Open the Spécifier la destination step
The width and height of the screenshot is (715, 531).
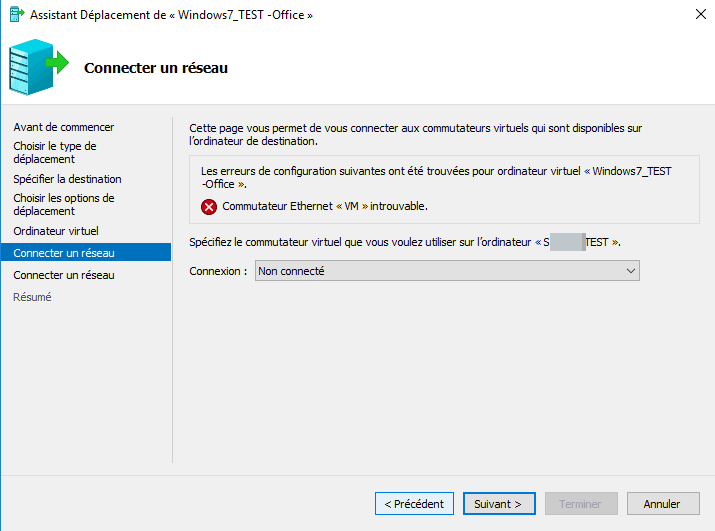67,179
